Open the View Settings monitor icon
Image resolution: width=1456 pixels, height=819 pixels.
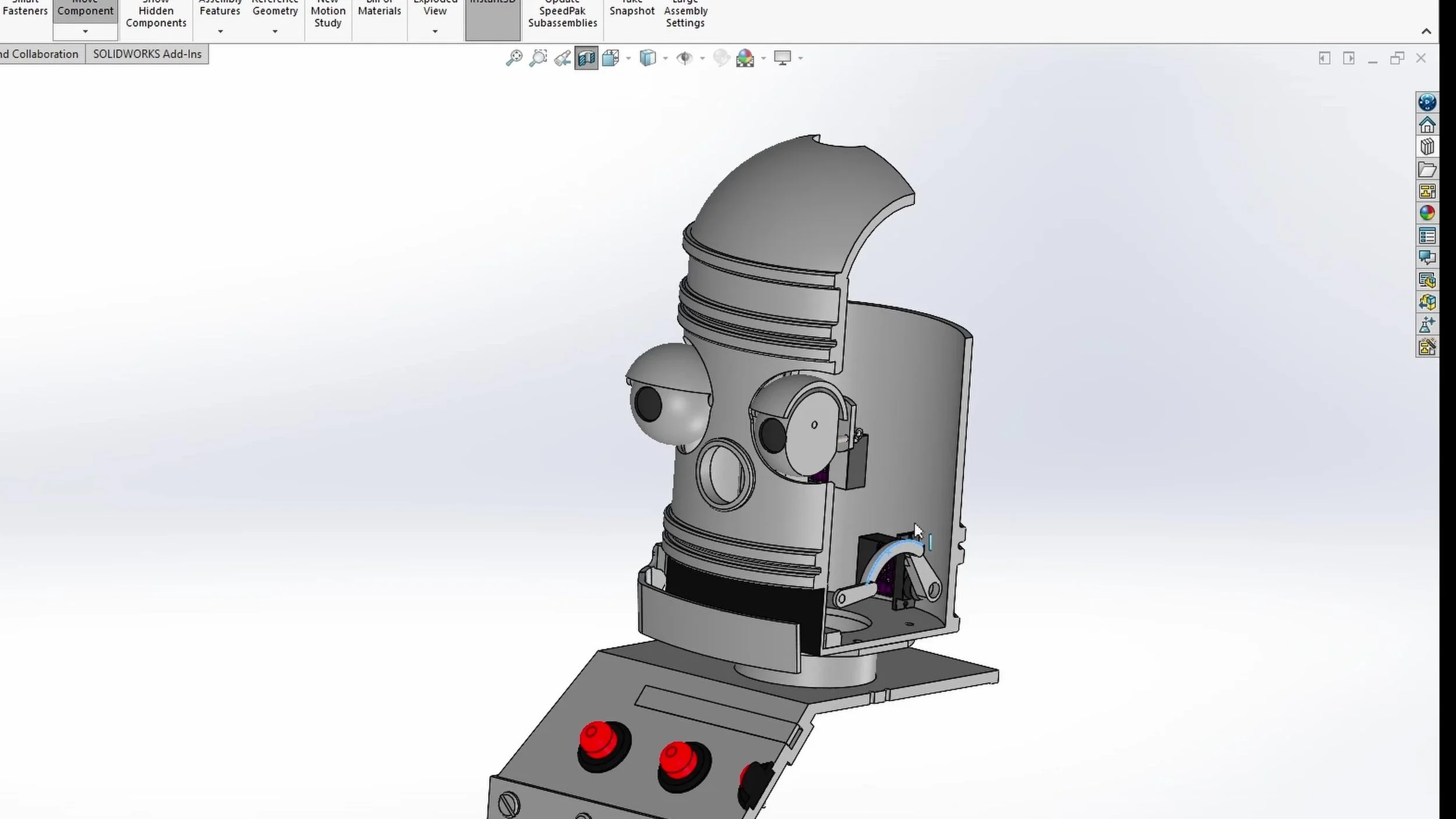tap(783, 58)
